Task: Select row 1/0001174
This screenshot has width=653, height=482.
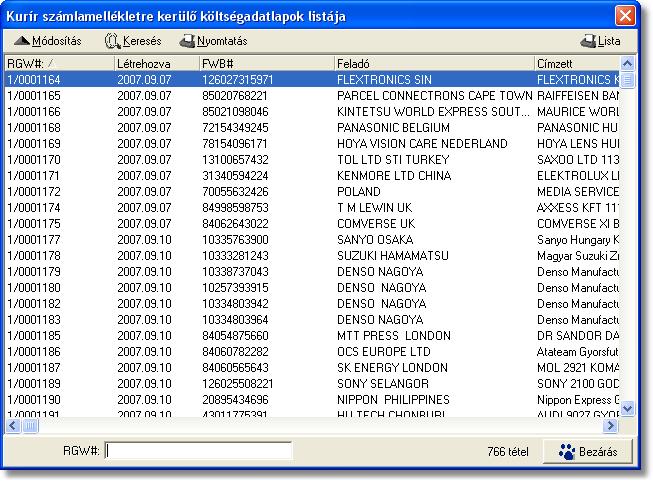Action: coord(312,207)
